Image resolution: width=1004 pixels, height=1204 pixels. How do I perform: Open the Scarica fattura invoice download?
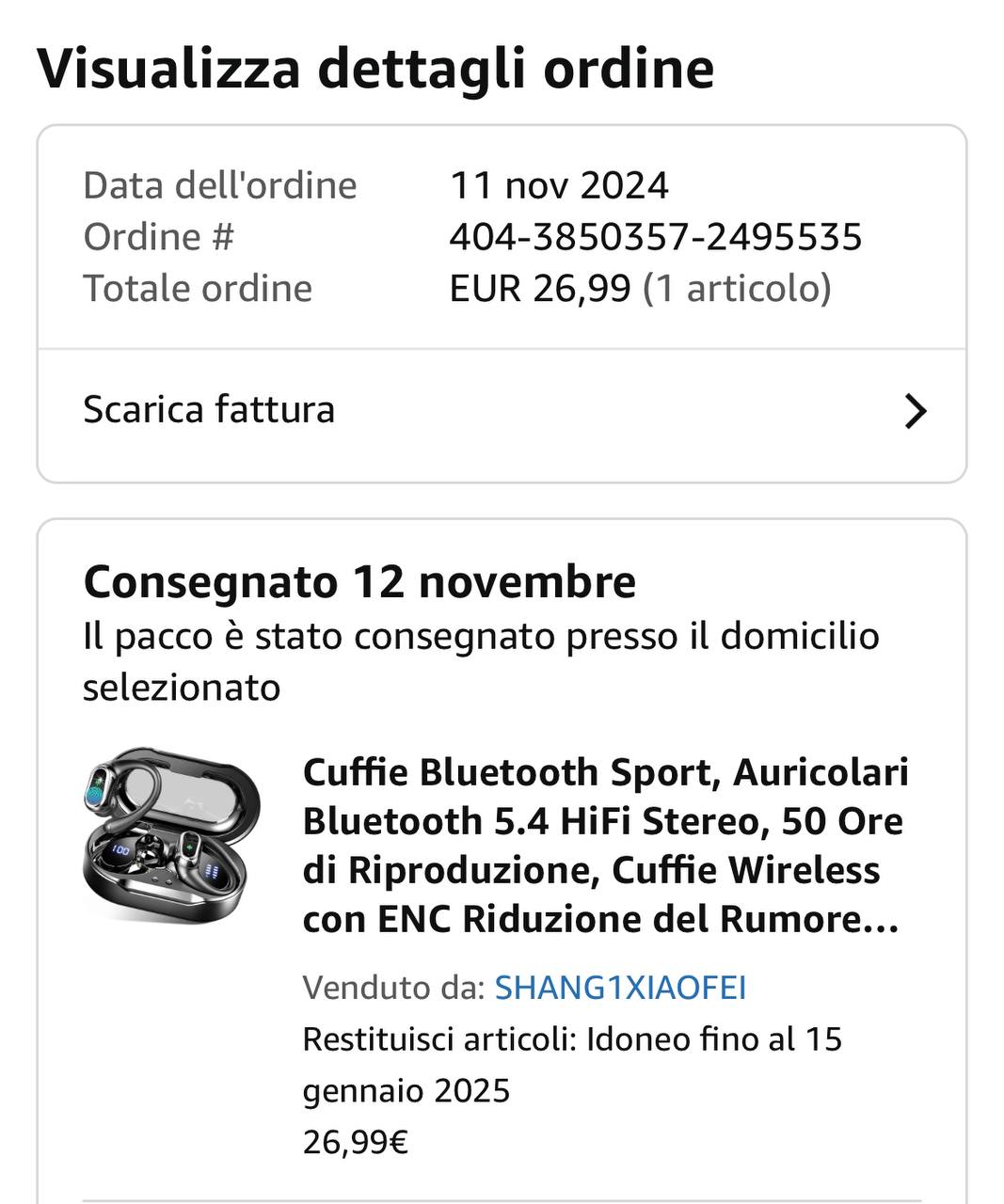coord(502,411)
